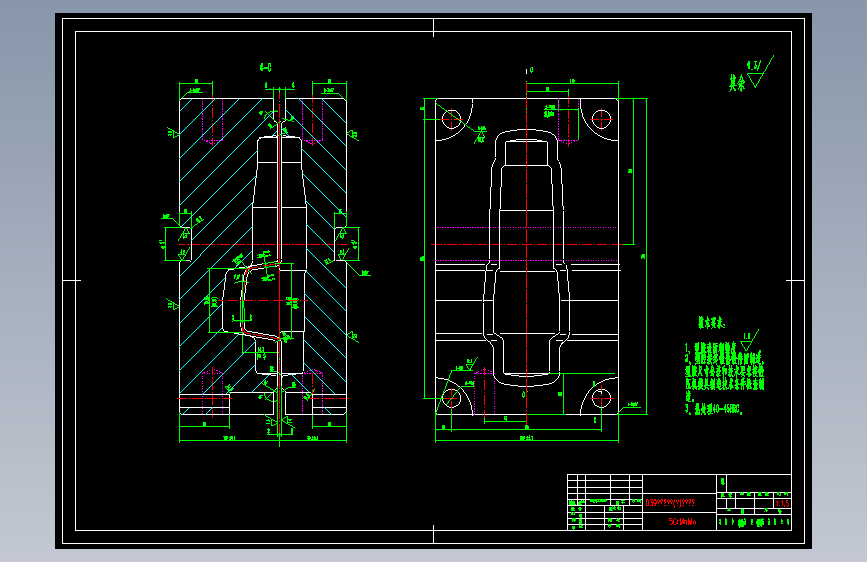Click the "1:1.5" scale value in title block
The width and height of the screenshot is (867, 562).
782,503
